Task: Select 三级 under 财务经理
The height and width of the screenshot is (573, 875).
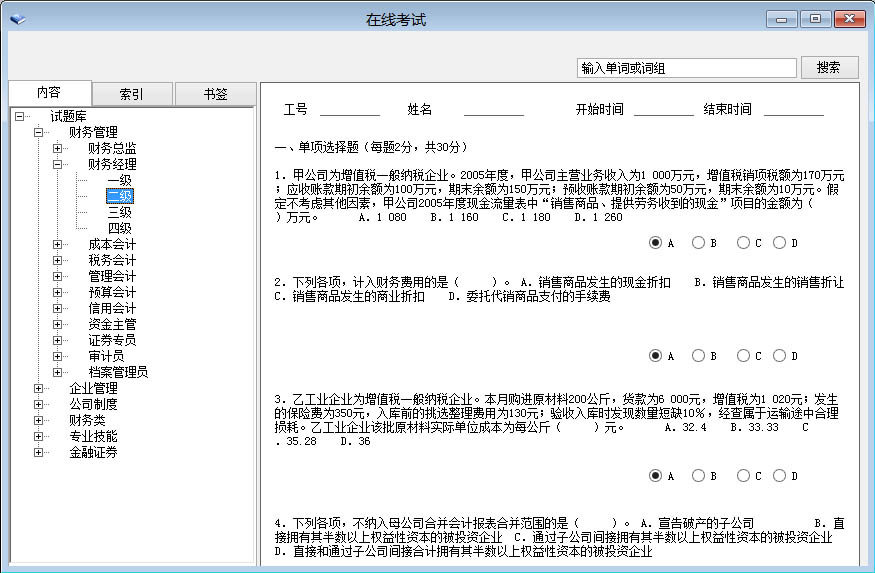Action: [119, 212]
